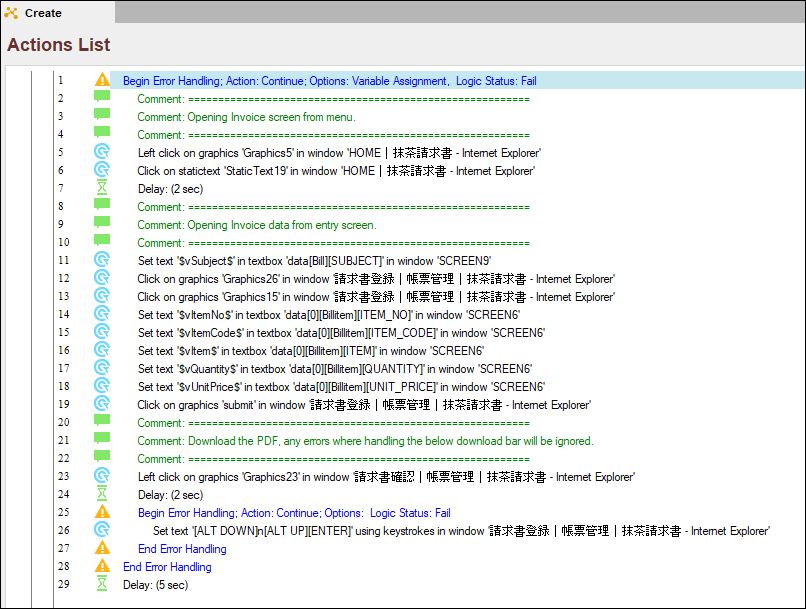Click comment icon on line 9
Screen dimensions: 806x609
point(102,225)
